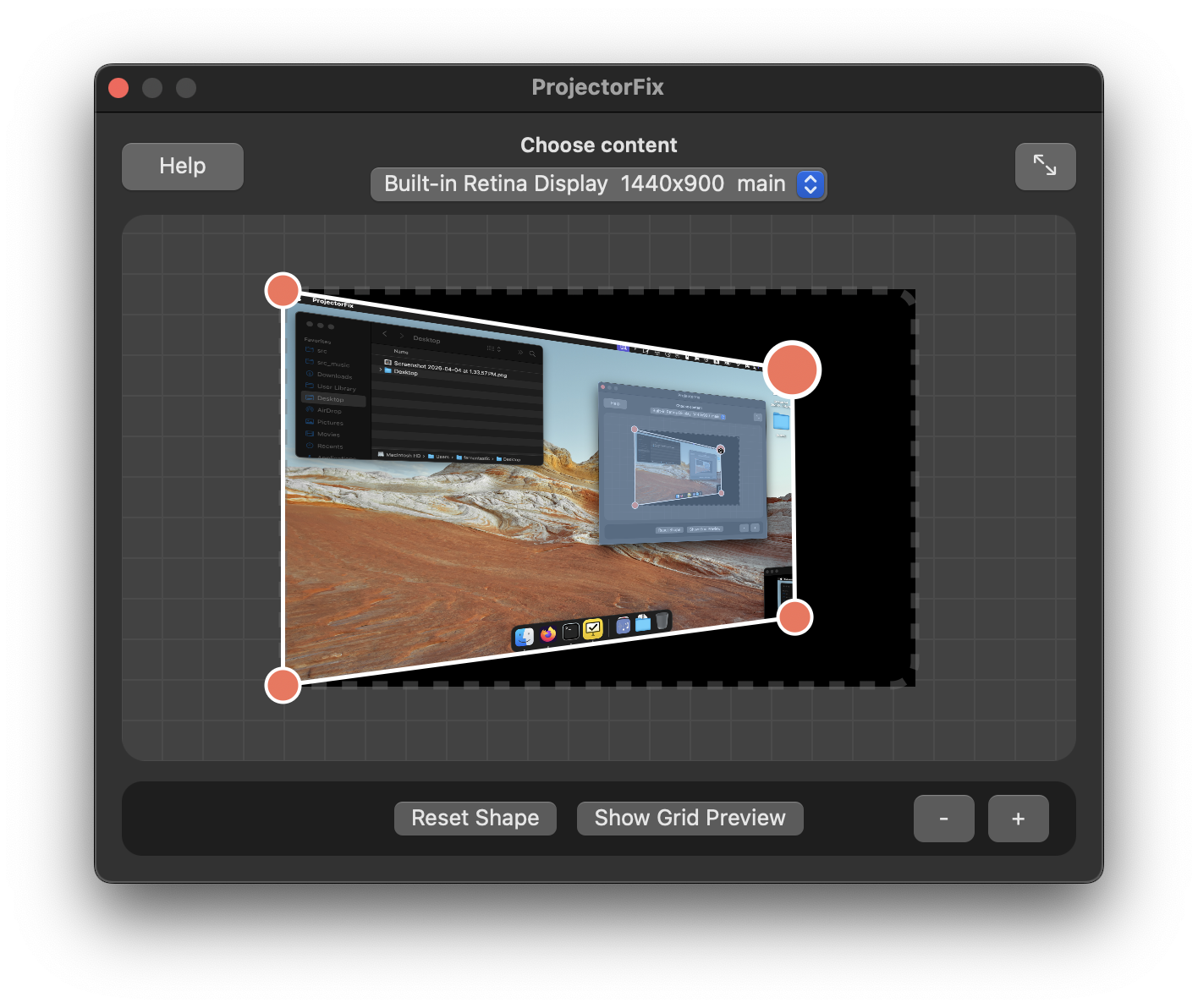
Task: Select the Finder icon in the previewed Dock
Action: (x=525, y=636)
